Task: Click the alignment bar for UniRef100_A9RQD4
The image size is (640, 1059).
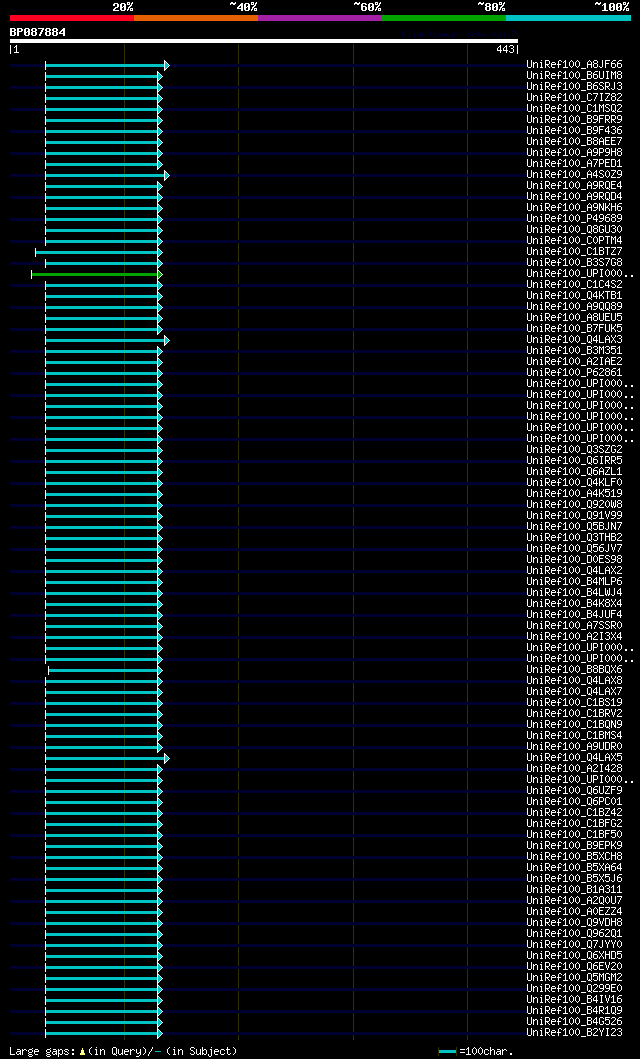Action: 104,197
